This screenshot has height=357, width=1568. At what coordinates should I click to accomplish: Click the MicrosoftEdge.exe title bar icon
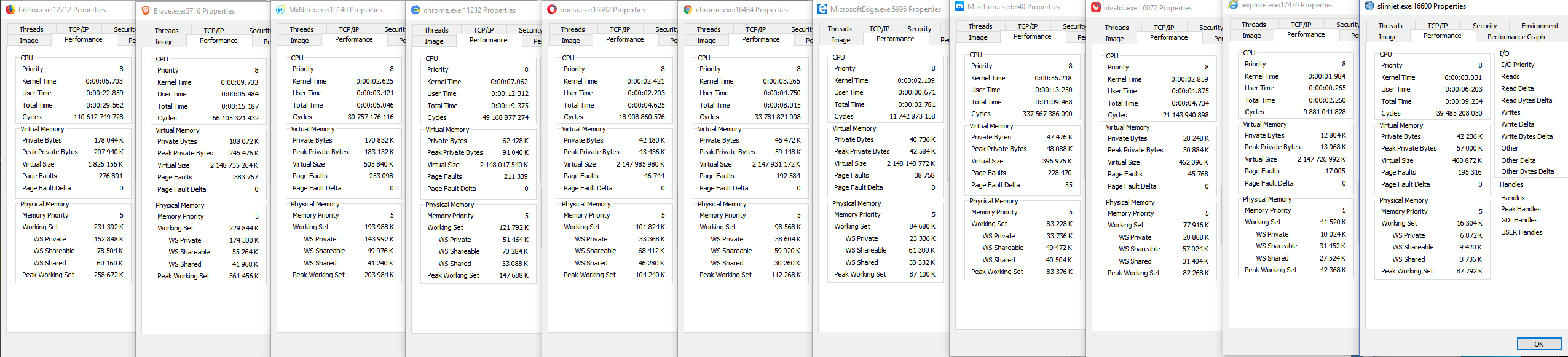click(822, 9)
